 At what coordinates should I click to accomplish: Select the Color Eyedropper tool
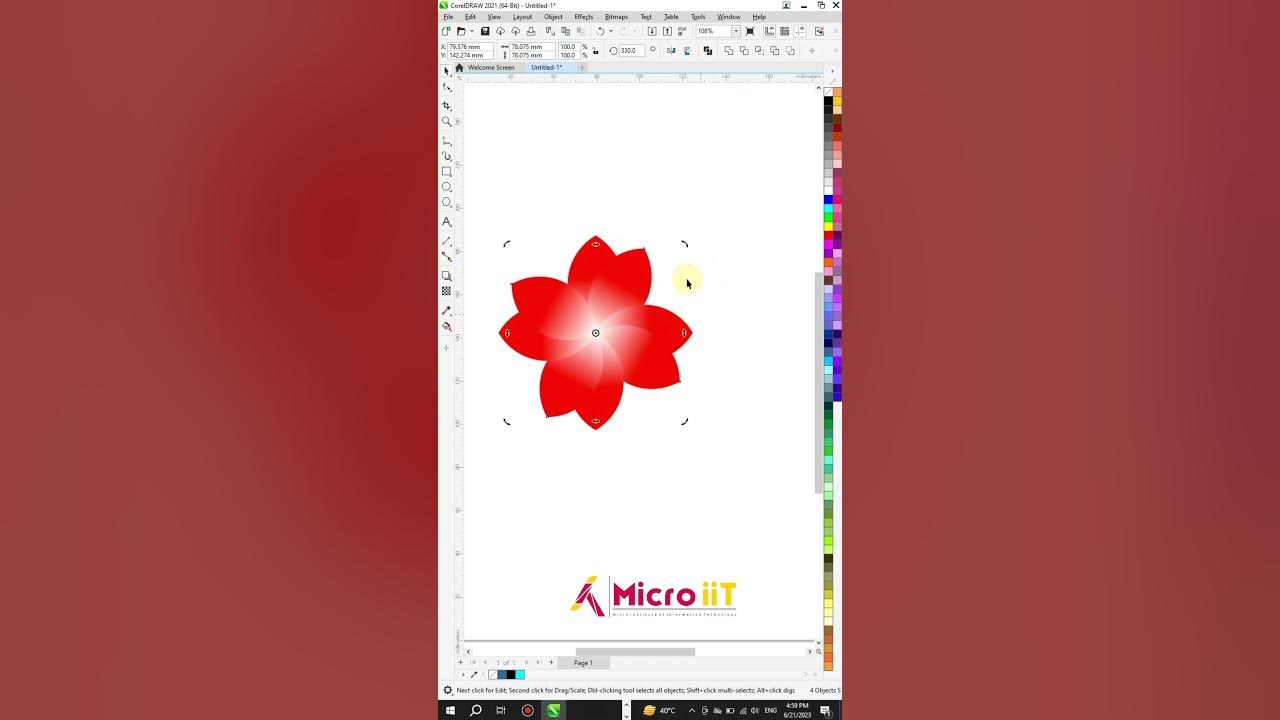pos(447,310)
